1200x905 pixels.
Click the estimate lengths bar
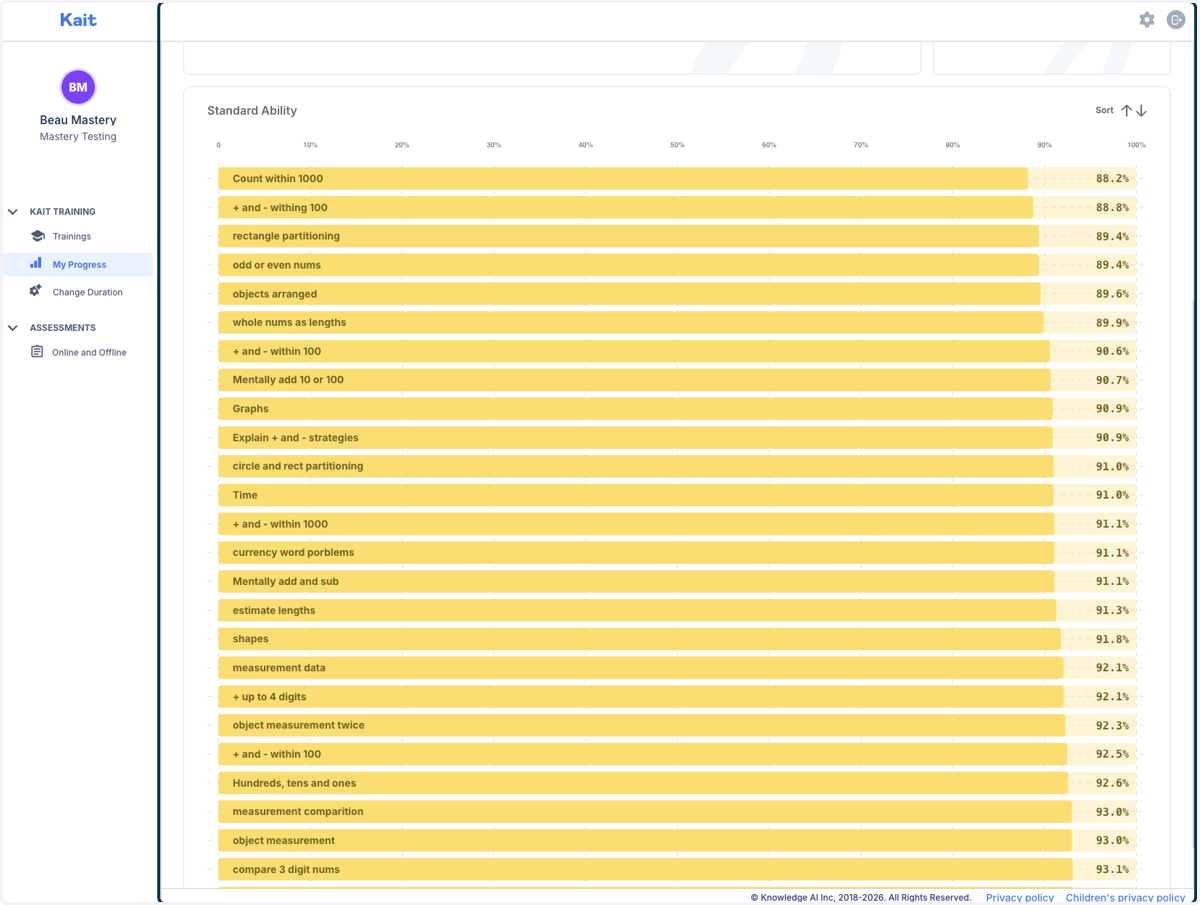(x=638, y=611)
